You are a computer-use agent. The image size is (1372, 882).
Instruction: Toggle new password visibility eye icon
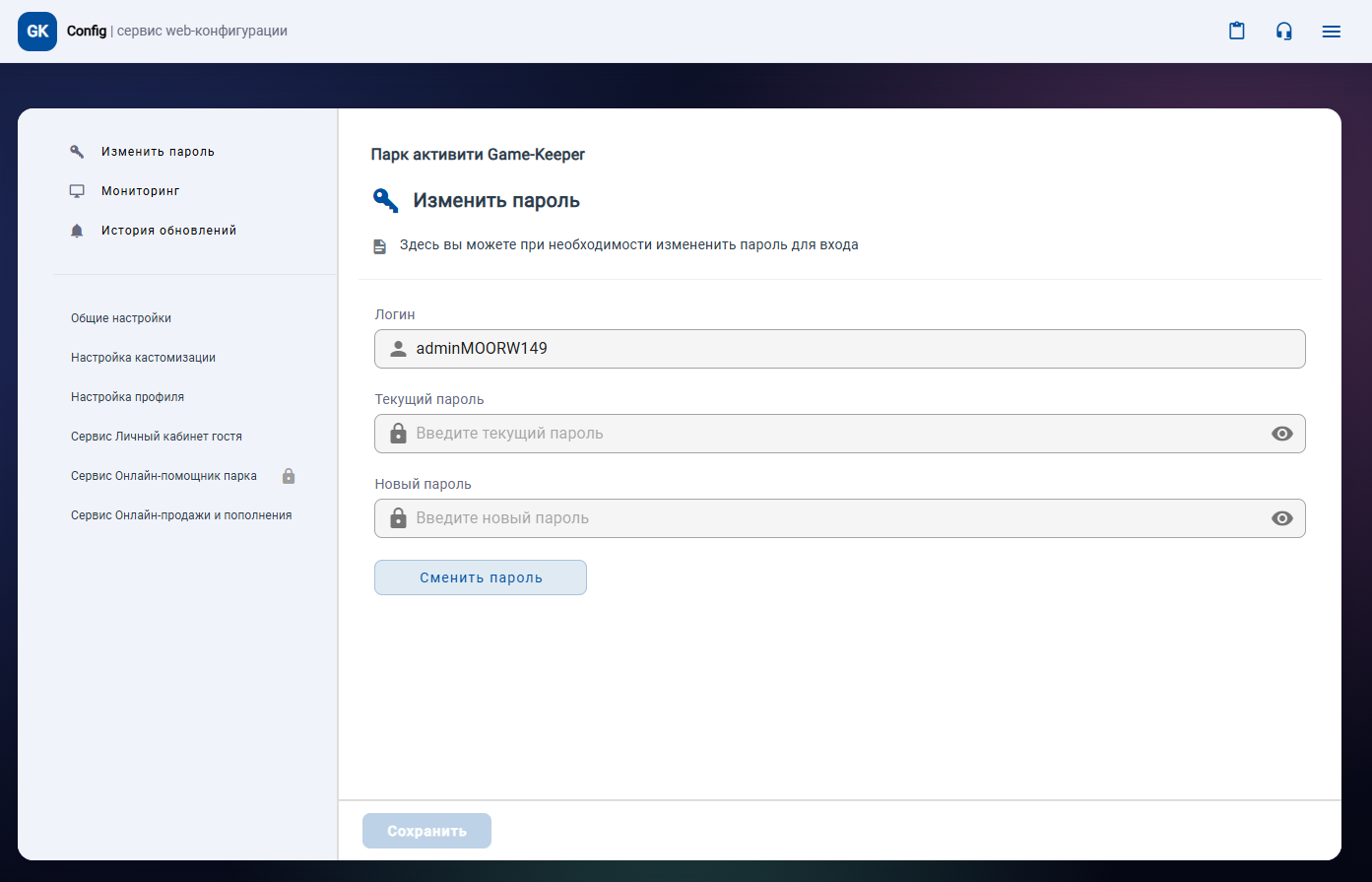click(1281, 518)
